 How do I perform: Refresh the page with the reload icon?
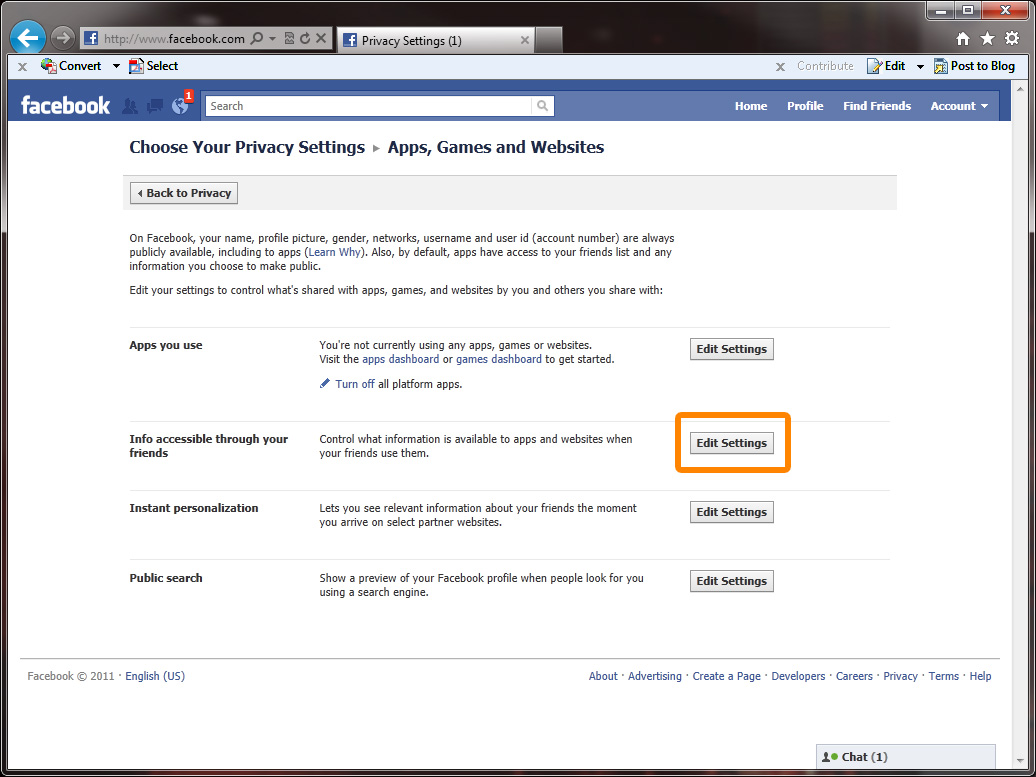tap(305, 38)
